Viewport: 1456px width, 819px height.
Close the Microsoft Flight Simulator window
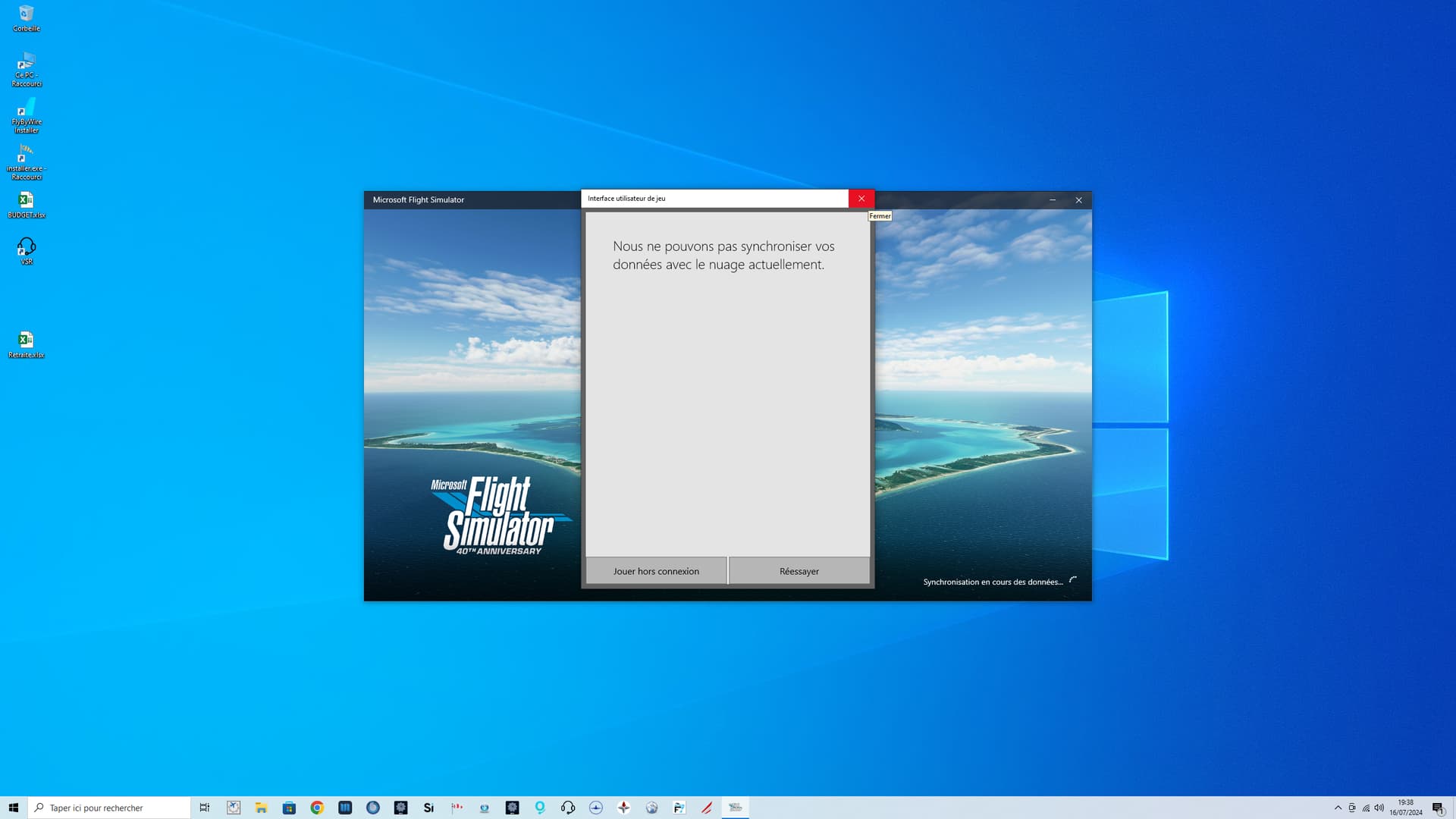click(x=1078, y=200)
